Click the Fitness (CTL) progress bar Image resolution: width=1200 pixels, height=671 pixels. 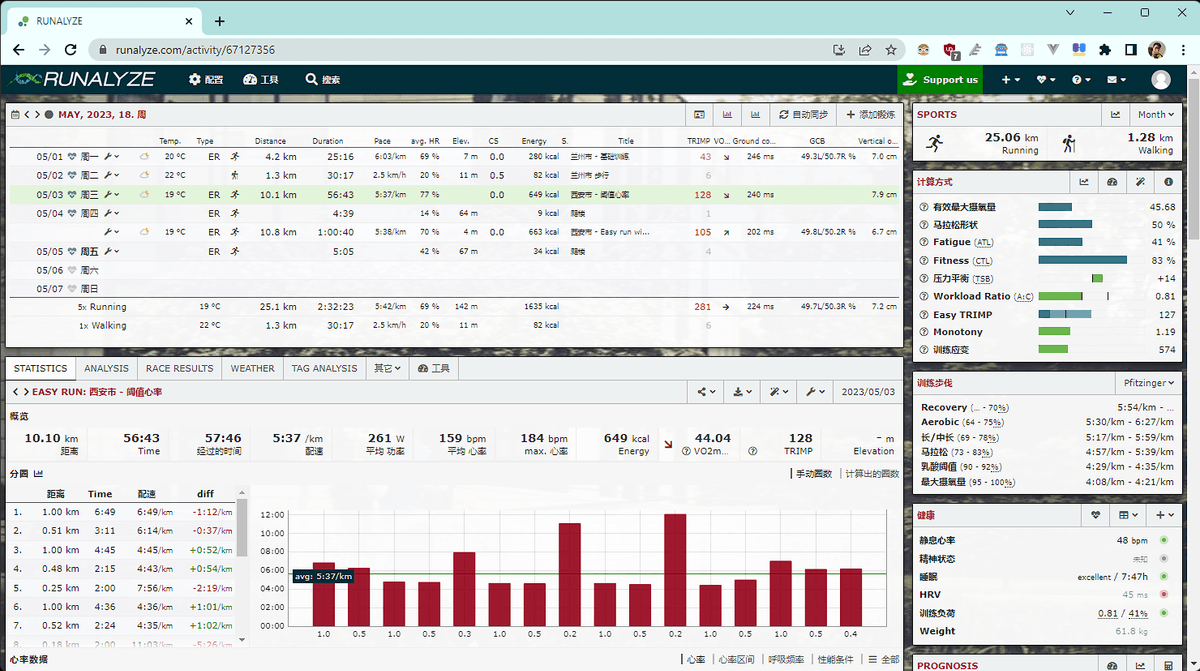tap(1083, 260)
